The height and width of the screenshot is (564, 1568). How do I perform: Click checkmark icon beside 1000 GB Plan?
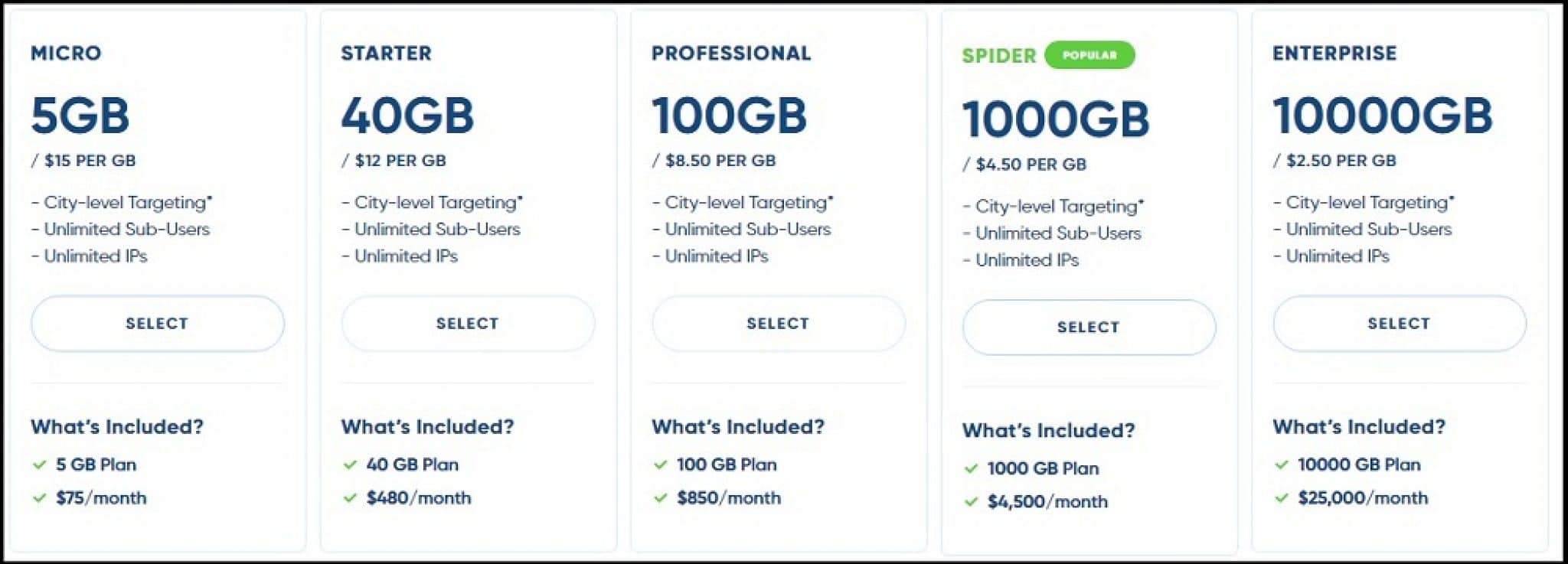point(971,468)
